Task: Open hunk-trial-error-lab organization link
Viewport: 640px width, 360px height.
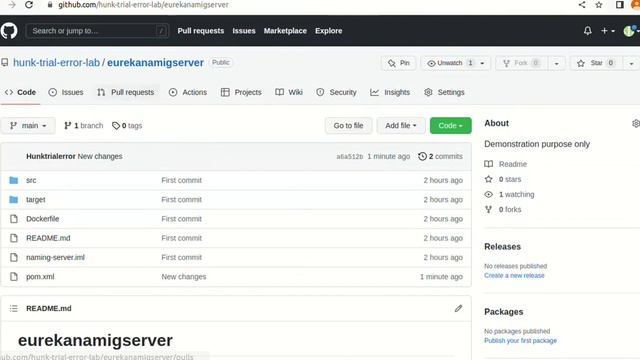Action: point(56,62)
